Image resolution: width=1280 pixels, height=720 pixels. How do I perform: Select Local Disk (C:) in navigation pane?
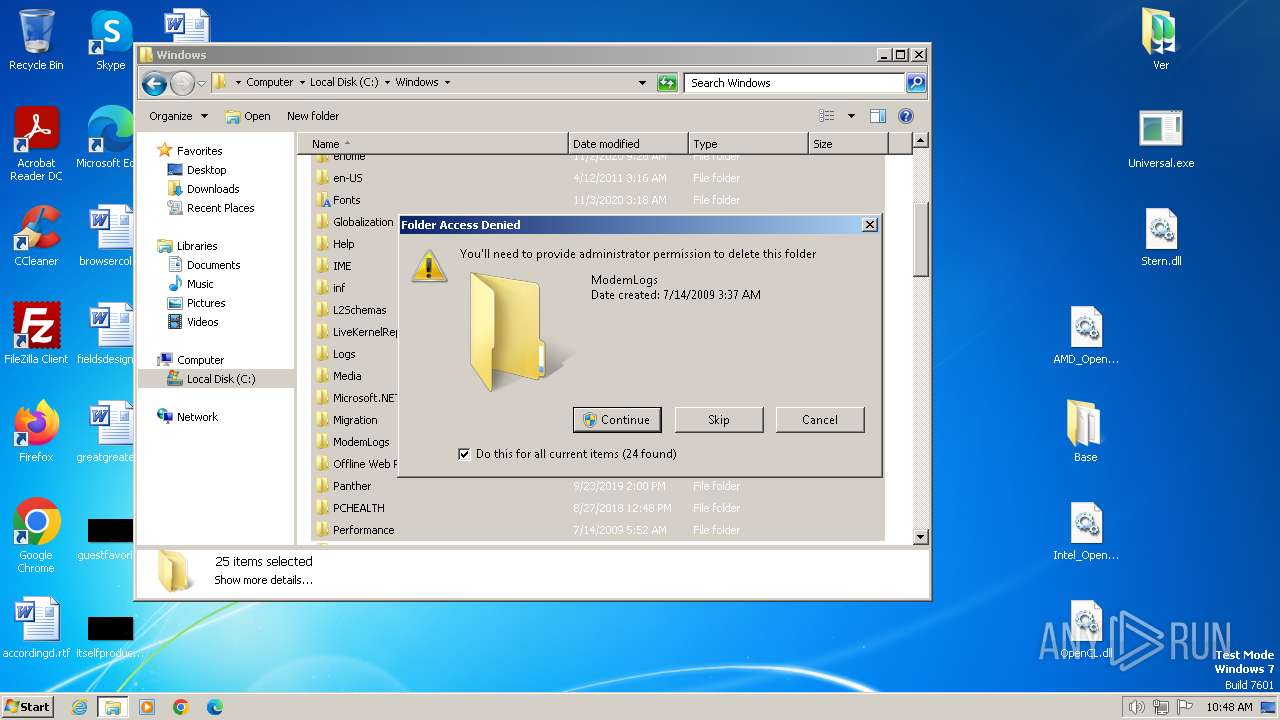point(220,379)
